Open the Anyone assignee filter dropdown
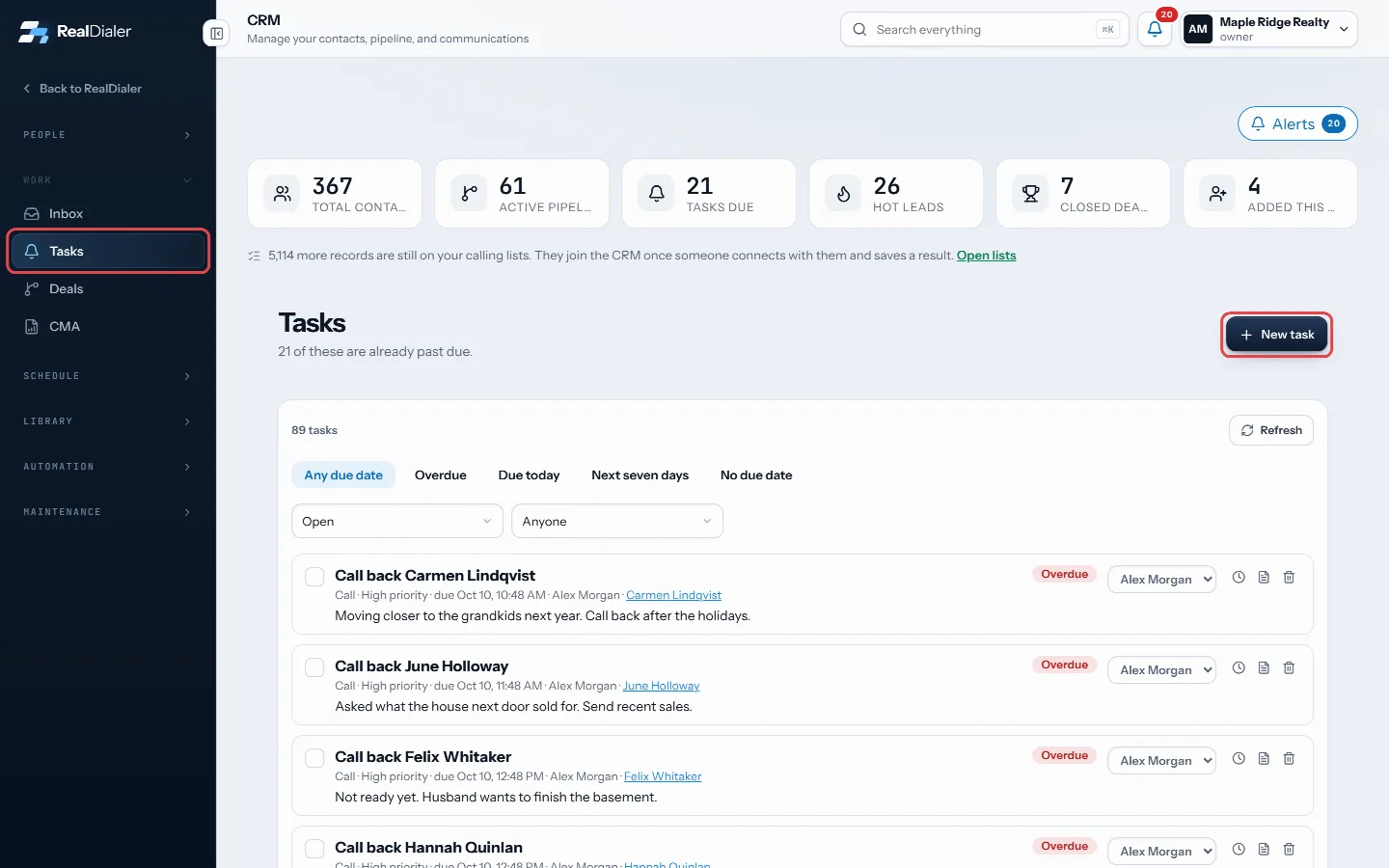 coord(617,521)
